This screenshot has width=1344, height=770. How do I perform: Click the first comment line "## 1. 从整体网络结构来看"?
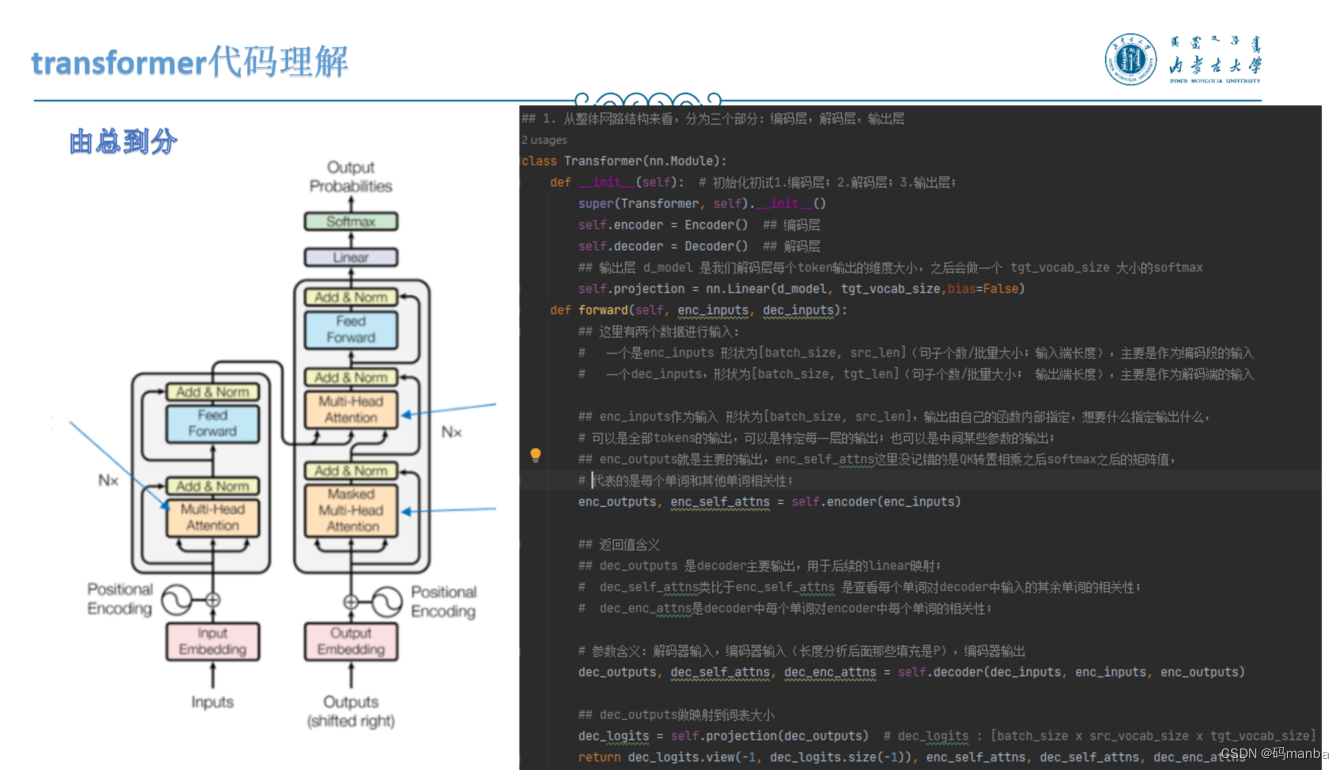(713, 119)
